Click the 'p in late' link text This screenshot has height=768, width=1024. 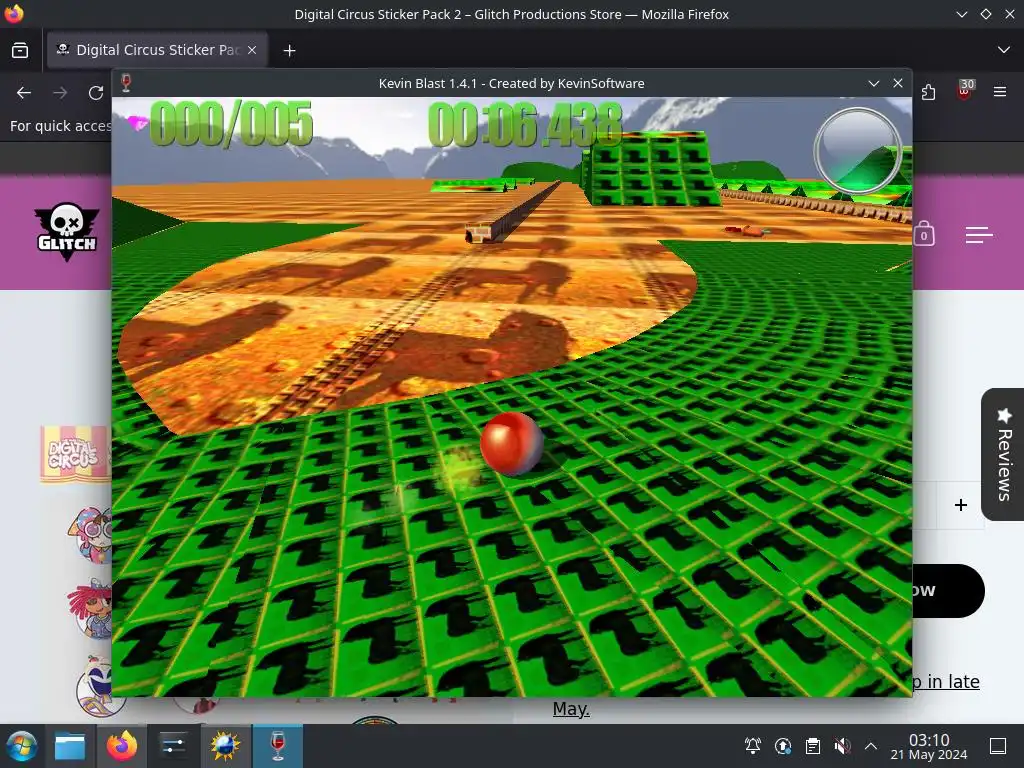(946, 681)
